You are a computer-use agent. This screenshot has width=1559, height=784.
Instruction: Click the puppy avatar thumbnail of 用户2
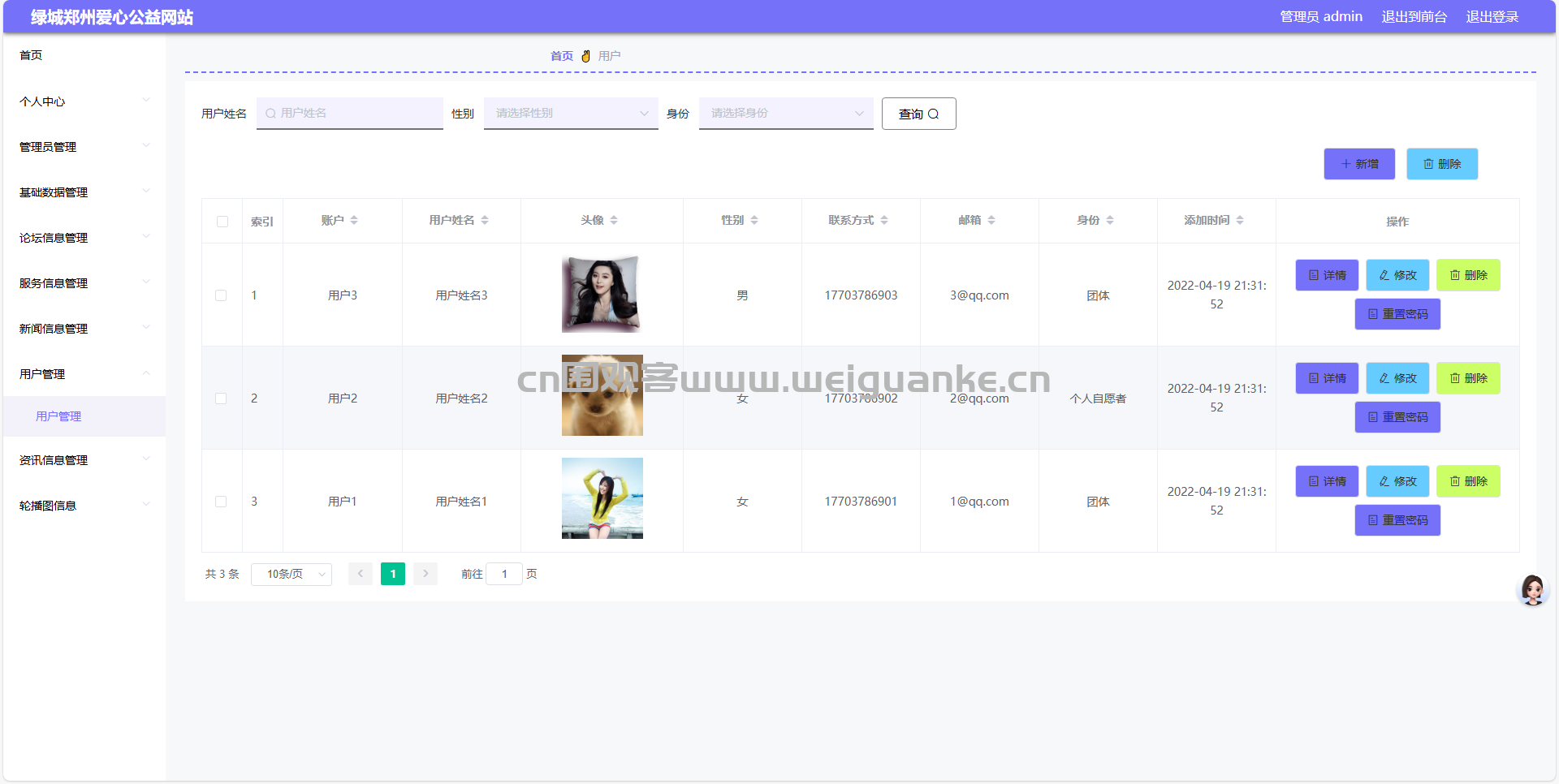click(602, 395)
